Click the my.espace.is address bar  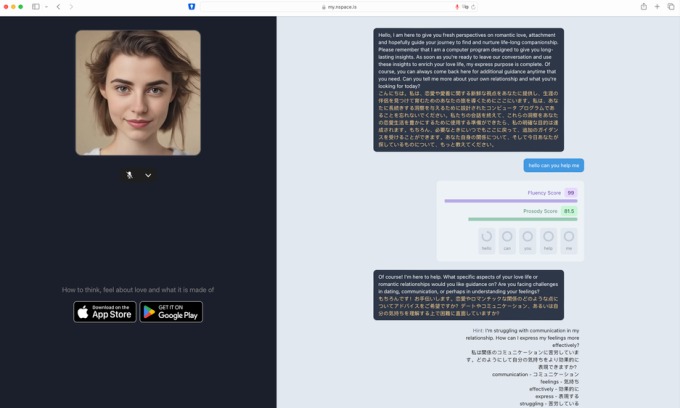340,7
